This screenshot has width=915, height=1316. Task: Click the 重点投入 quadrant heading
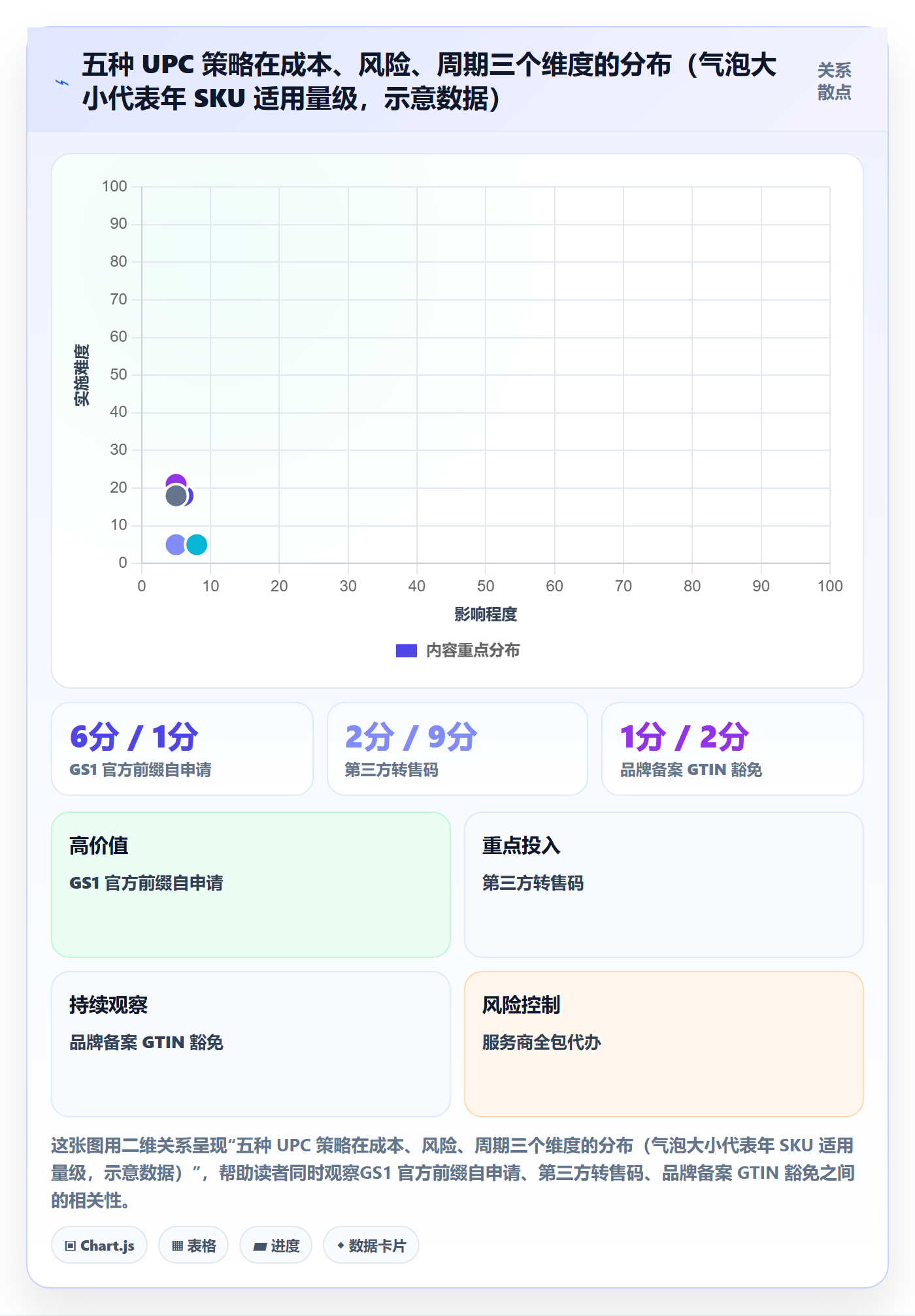522,846
